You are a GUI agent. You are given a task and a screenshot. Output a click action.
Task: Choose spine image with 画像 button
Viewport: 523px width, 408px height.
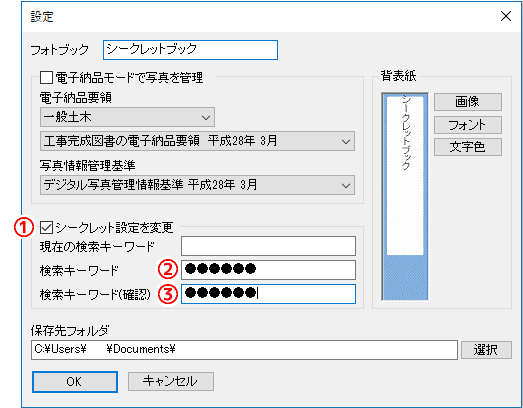point(468,102)
